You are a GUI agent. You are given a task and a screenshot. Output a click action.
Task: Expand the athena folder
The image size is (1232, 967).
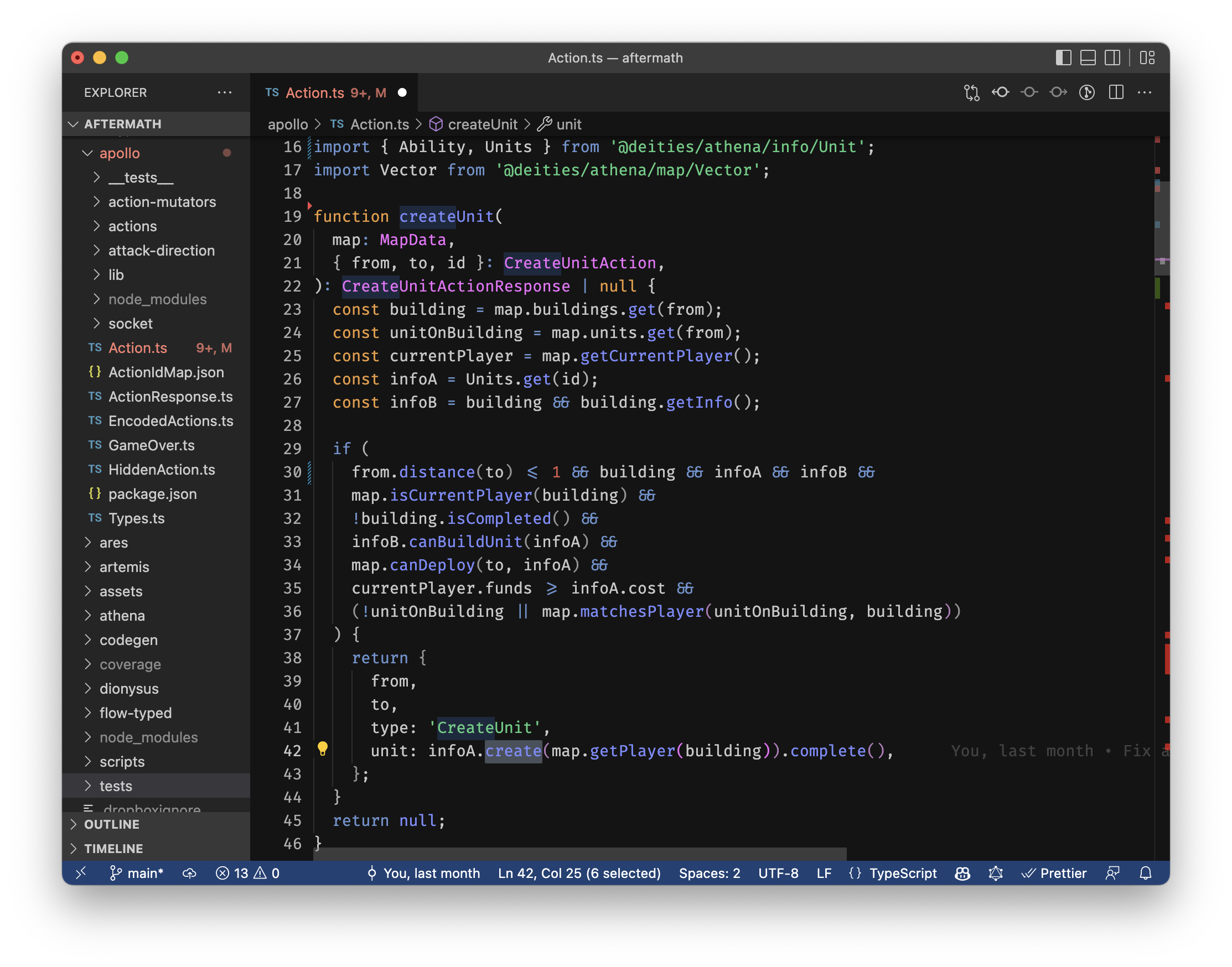tap(122, 615)
